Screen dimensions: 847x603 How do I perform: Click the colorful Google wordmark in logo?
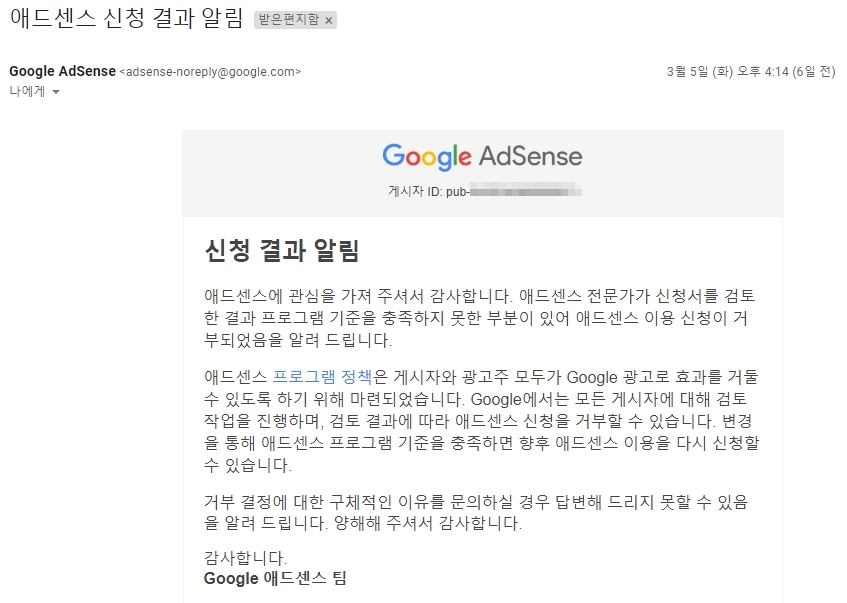click(426, 156)
